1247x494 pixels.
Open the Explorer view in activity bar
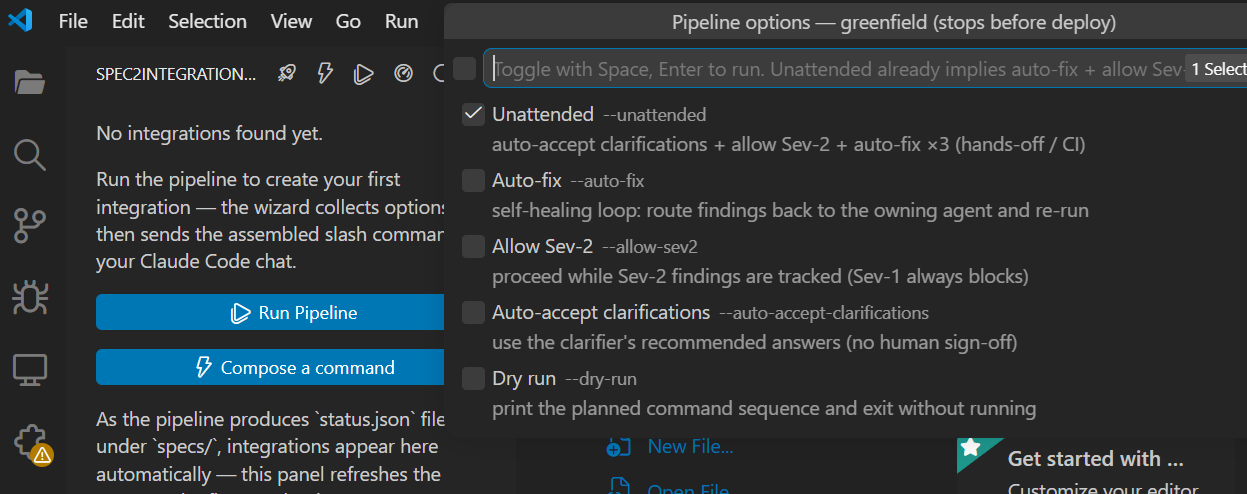(30, 81)
